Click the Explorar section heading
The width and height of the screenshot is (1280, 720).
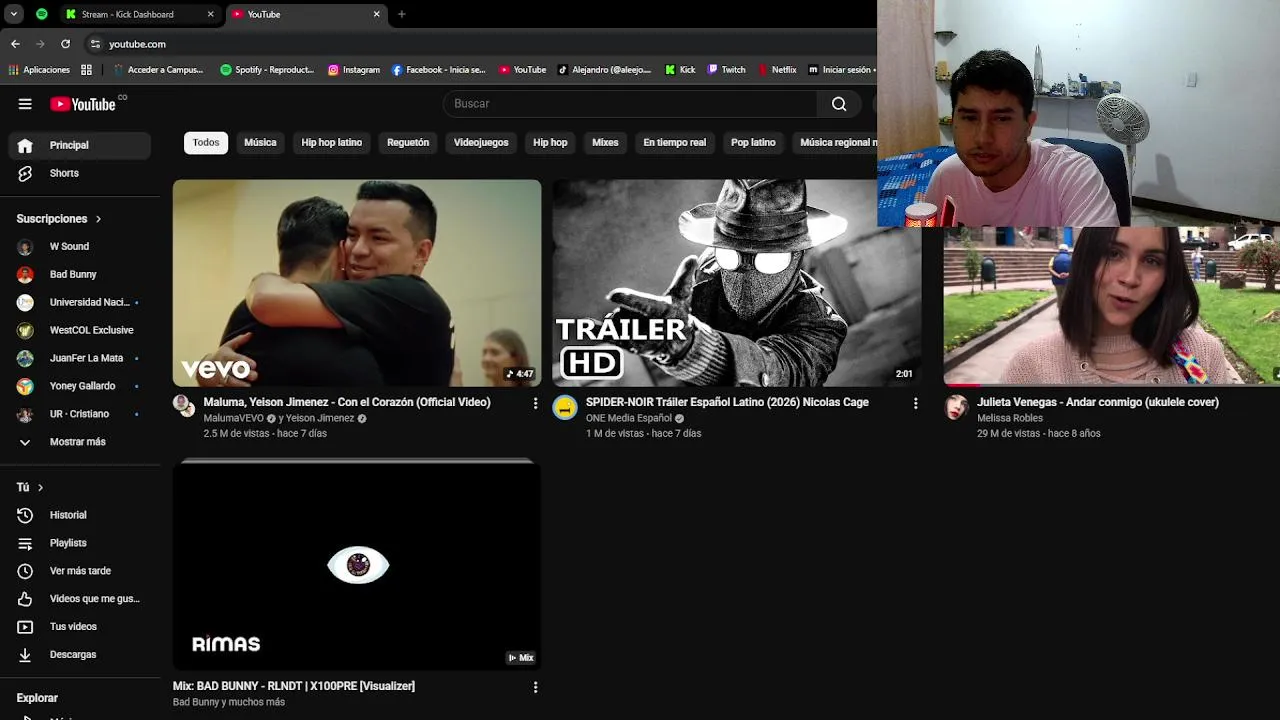tap(37, 698)
